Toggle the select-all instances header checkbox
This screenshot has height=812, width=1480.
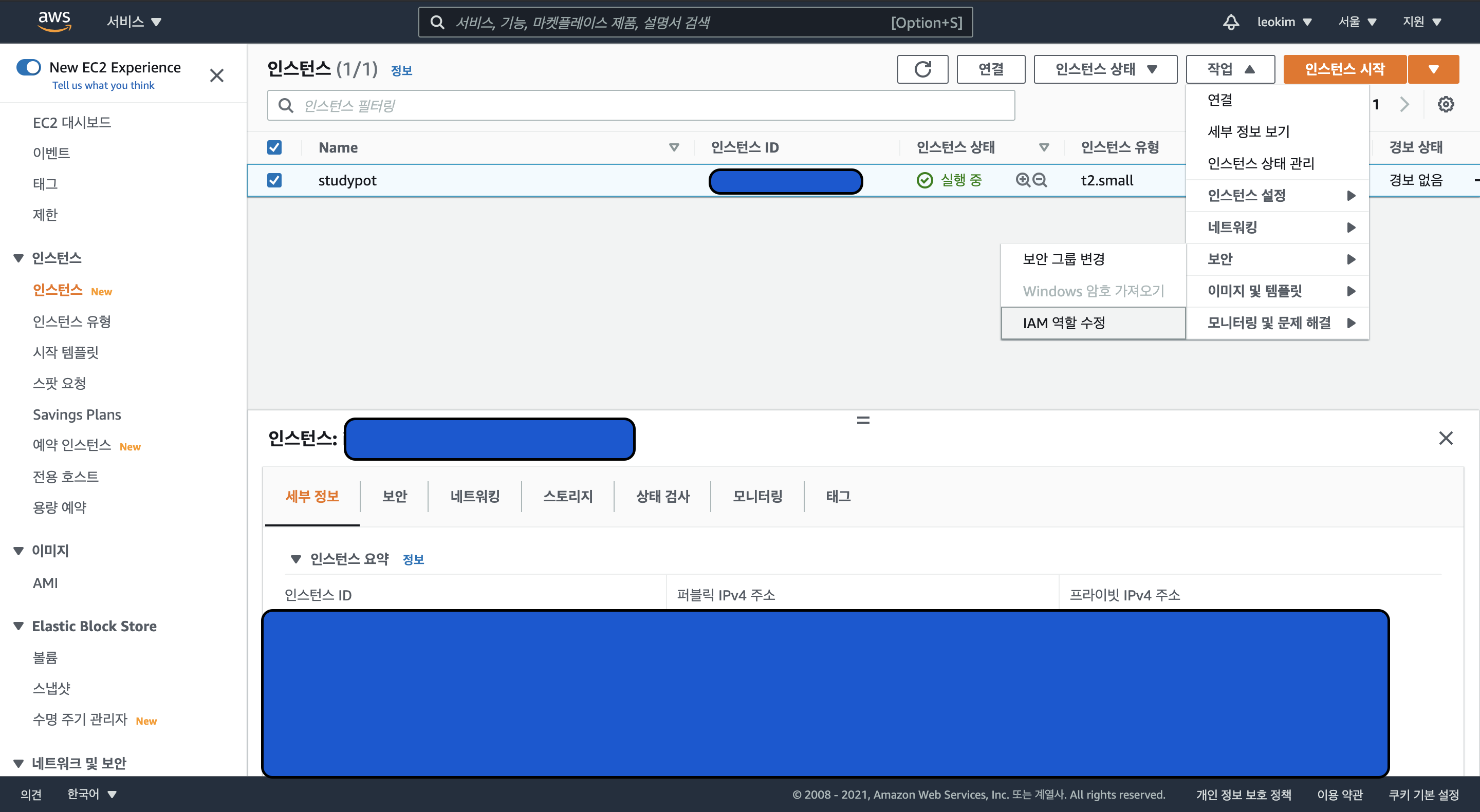point(274,147)
